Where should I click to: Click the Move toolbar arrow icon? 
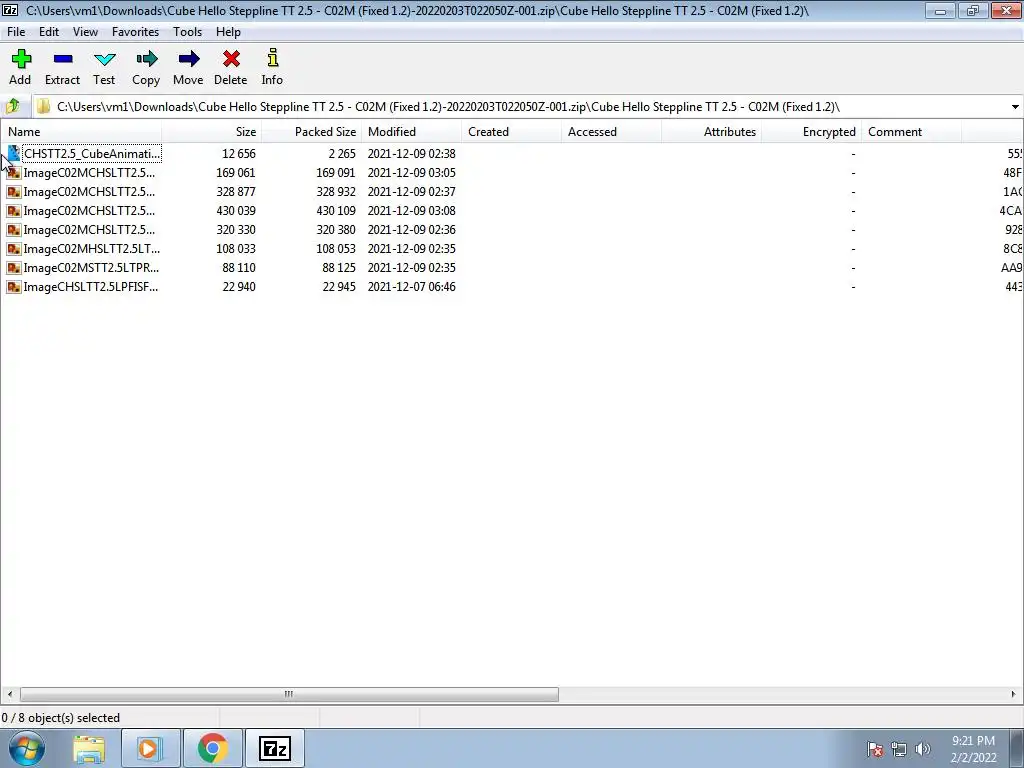click(188, 59)
